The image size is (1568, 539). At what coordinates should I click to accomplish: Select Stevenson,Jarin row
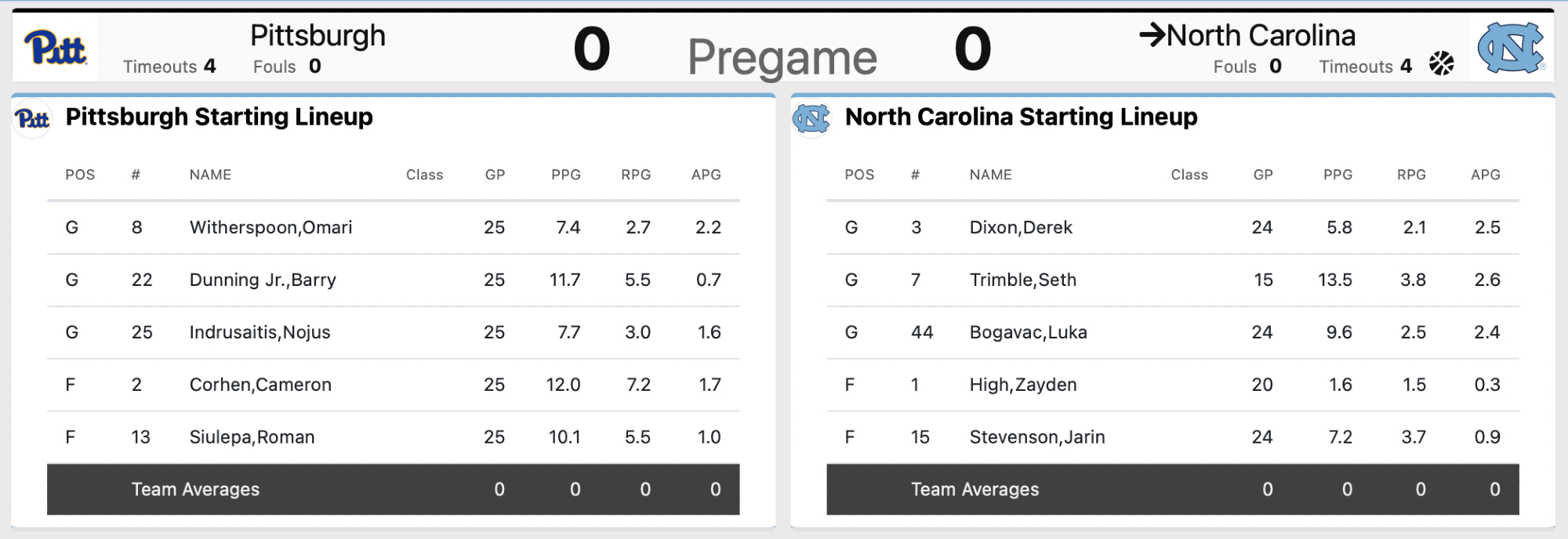click(x=1036, y=437)
